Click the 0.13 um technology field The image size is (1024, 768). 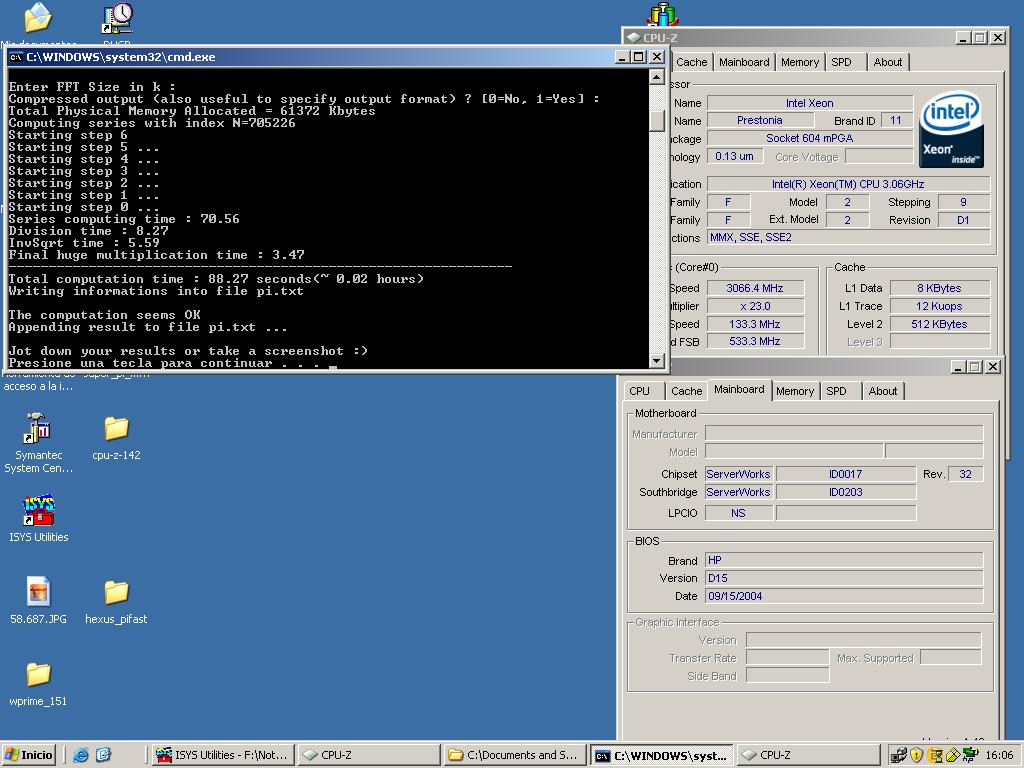pos(734,156)
